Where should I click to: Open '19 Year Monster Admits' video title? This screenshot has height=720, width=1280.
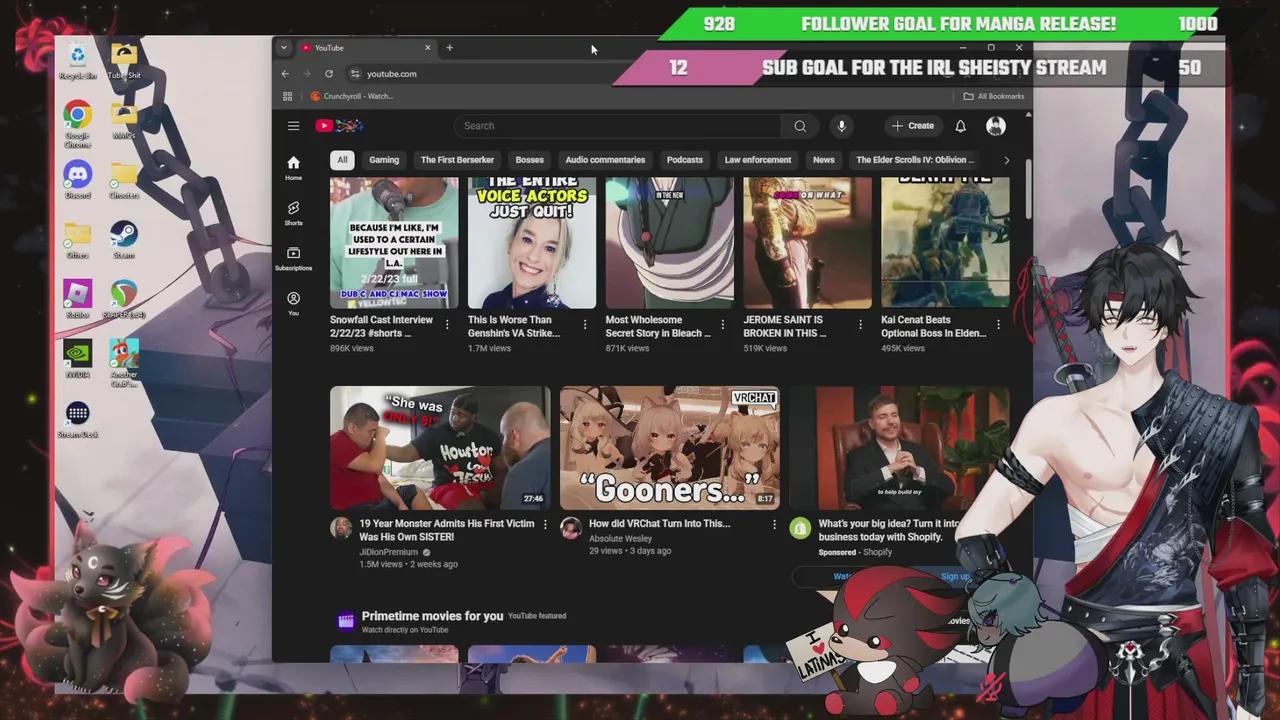[x=446, y=530]
